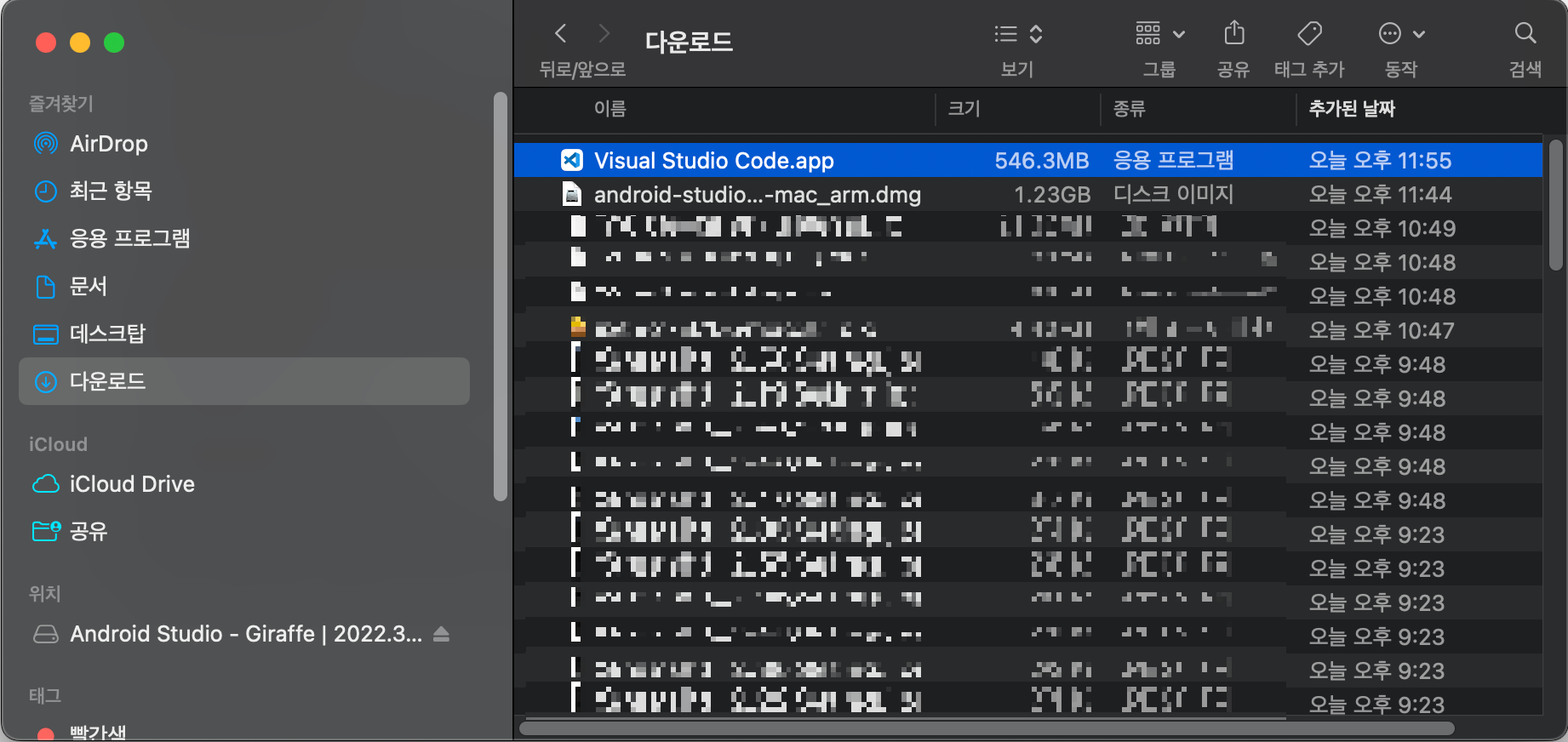Screen dimensions: 1568x742
Task: Click the iCloud Drive cloud icon
Action: (45, 484)
